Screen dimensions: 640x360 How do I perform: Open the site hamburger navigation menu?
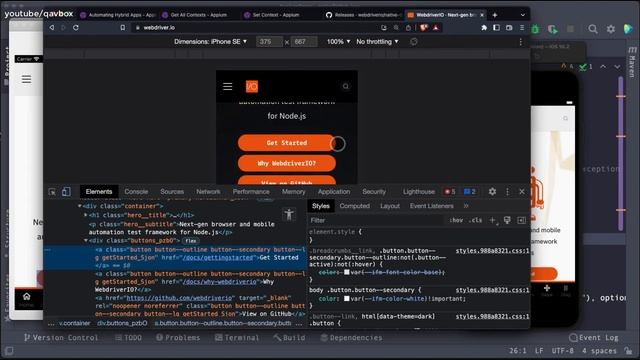coord(228,86)
